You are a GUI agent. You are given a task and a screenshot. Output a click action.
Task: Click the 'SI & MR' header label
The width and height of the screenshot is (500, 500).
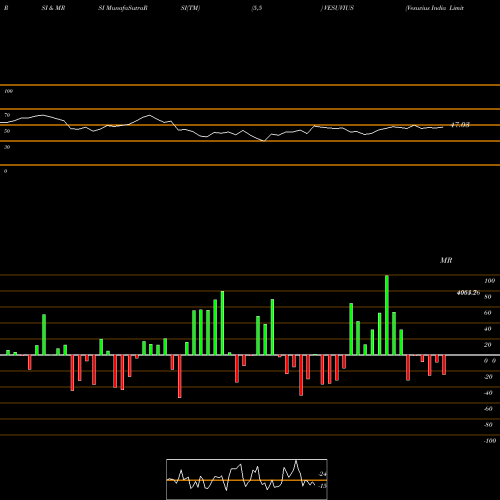coord(53,8)
